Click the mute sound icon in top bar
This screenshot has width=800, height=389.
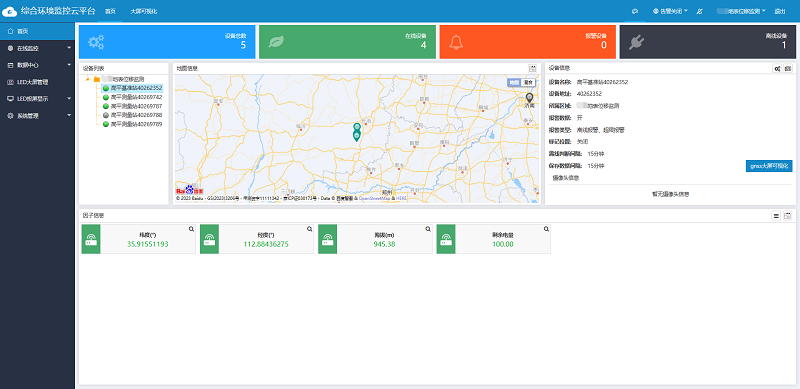coord(699,11)
